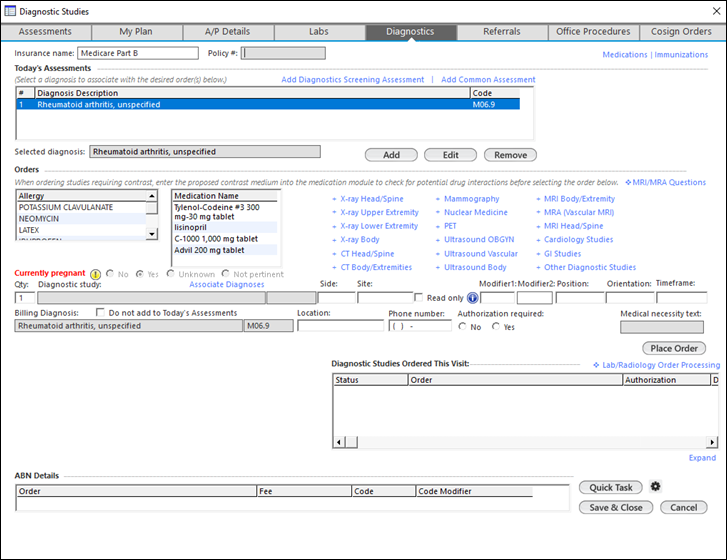727x560 pixels.
Task: Click the Insurance name field
Action: pyautogui.click(x=138, y=53)
